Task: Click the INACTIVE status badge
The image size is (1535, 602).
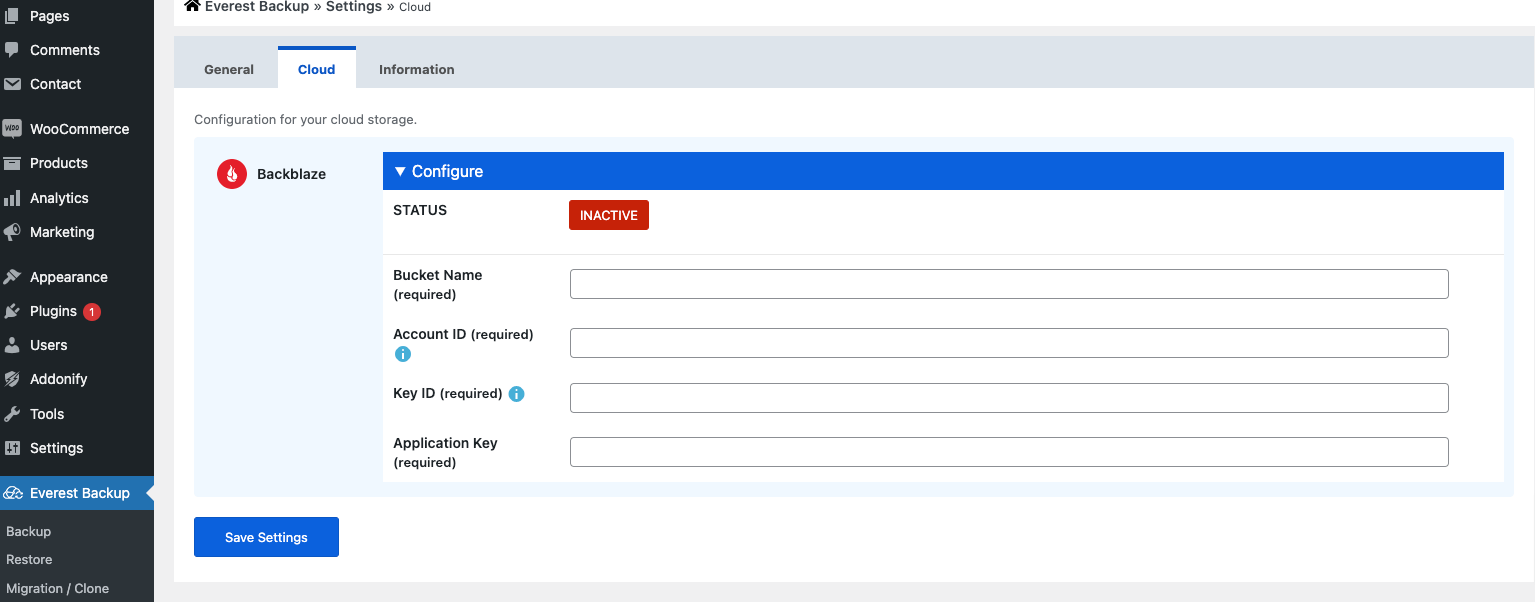Action: 608,215
